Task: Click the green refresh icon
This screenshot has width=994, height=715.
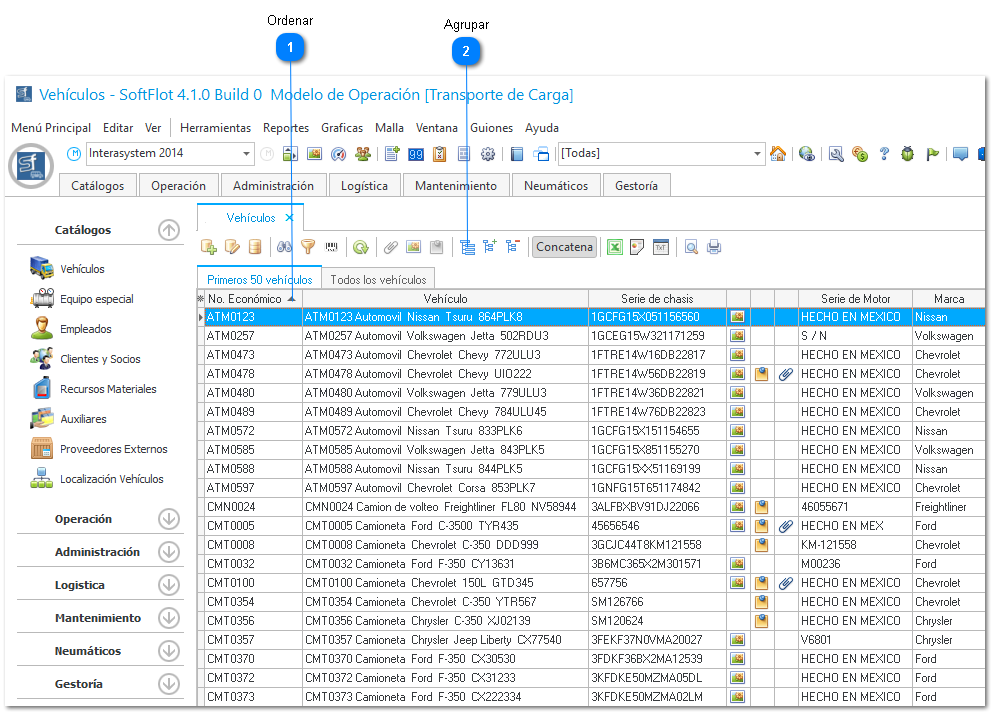Action: 360,247
